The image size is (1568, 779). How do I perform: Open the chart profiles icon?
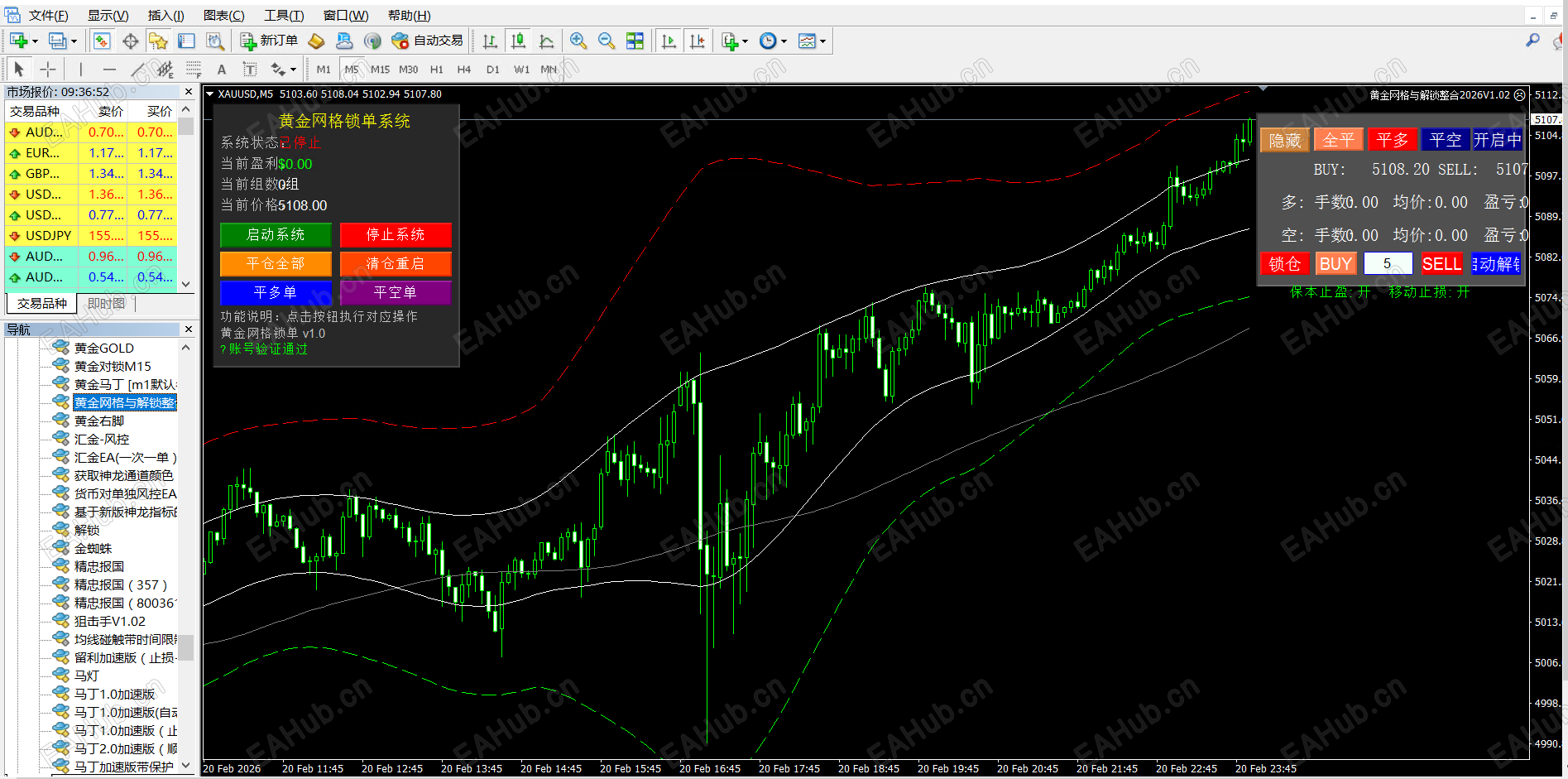click(57, 41)
